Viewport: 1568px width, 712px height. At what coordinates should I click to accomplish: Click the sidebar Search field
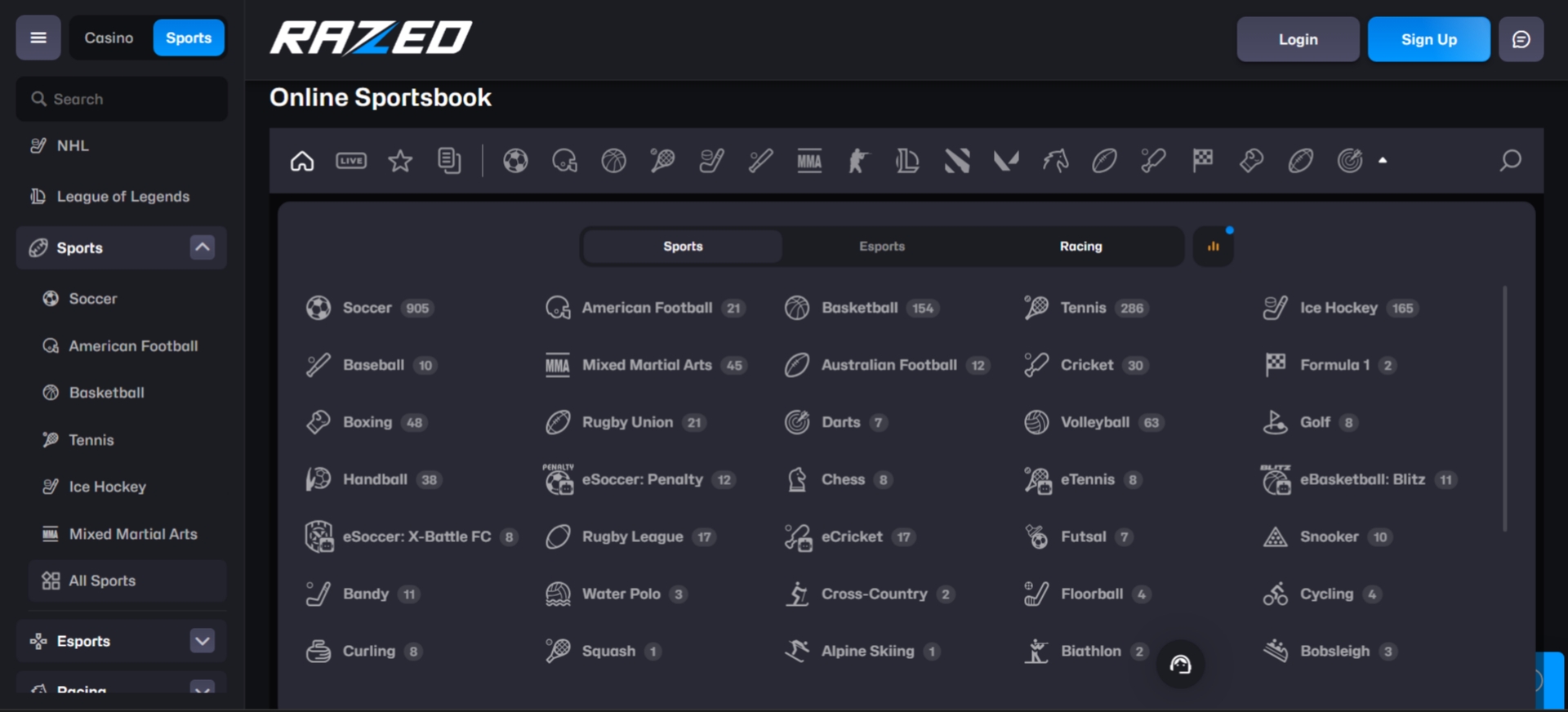point(122,99)
